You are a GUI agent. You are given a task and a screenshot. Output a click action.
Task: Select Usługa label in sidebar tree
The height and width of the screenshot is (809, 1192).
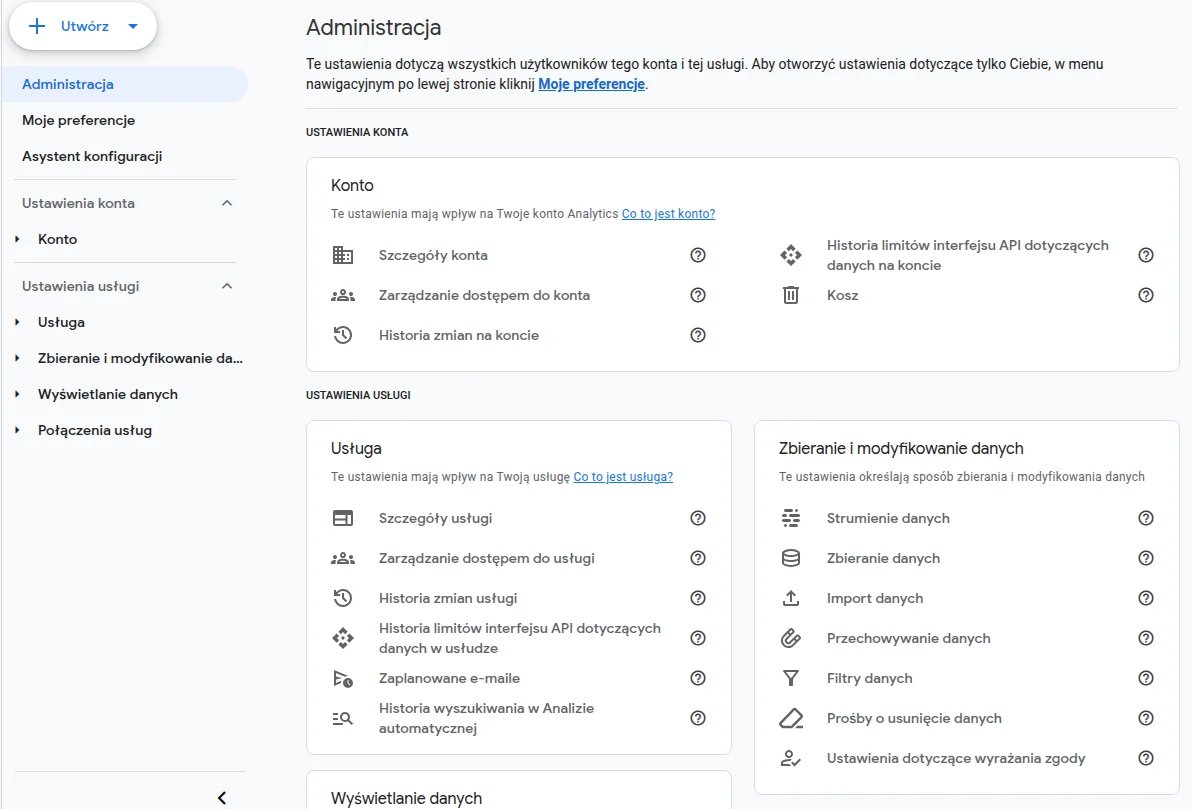pyautogui.click(x=62, y=322)
